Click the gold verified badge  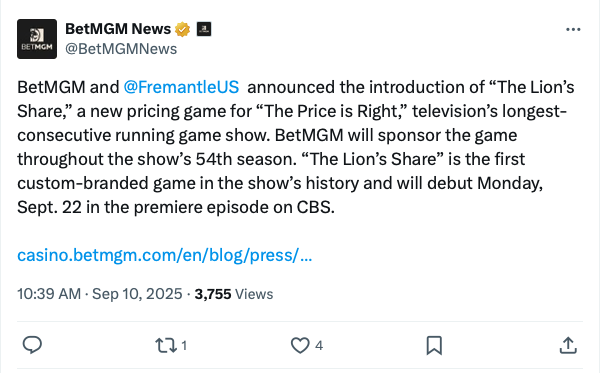(183, 30)
